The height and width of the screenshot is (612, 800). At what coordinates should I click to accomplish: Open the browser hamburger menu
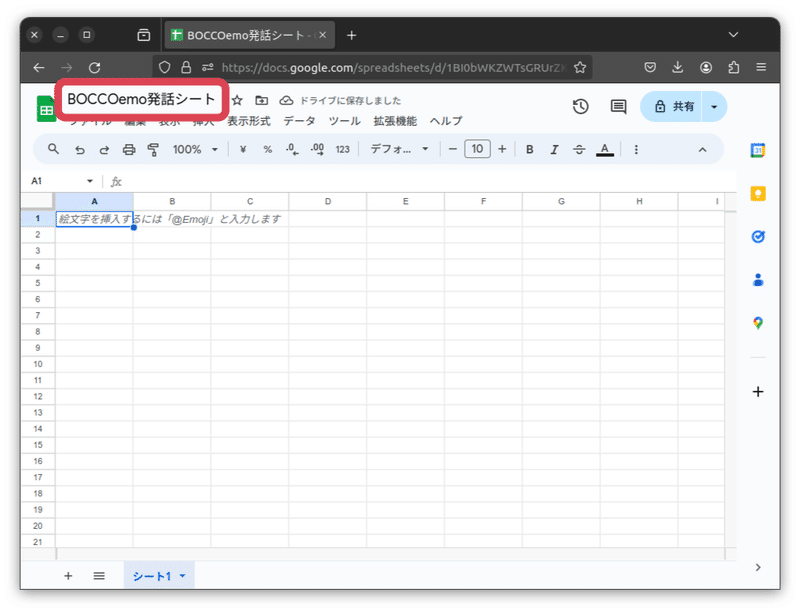(x=761, y=67)
